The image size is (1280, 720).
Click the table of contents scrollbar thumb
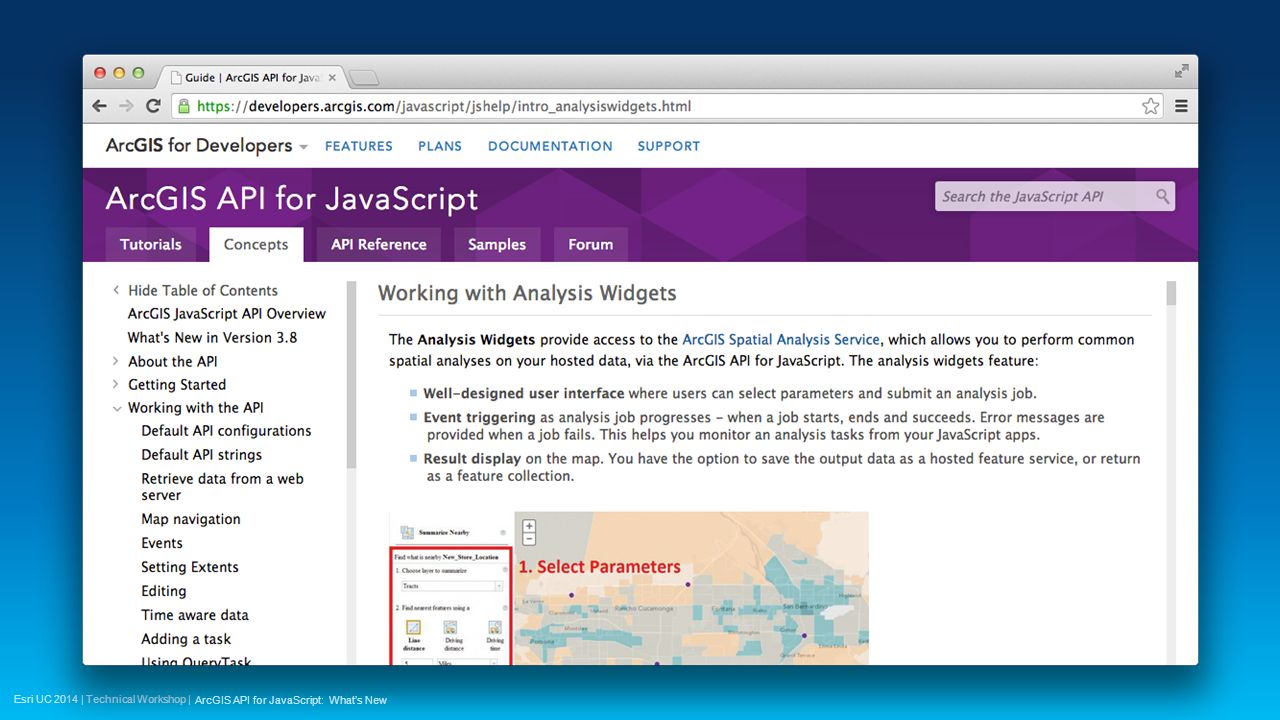coord(351,375)
